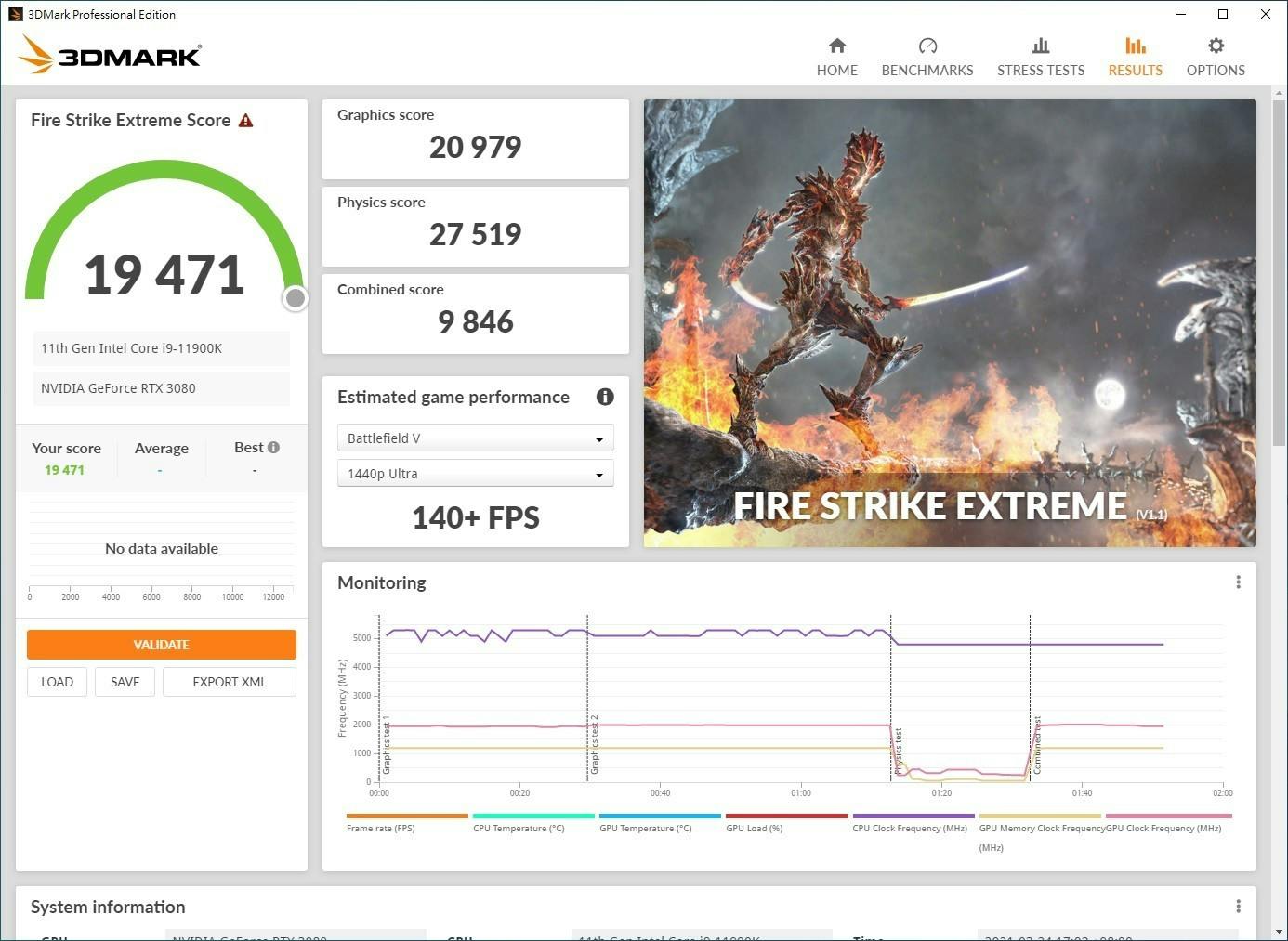Screen dimensions: 1288x941
Task: Toggle the GPU Load legend swatch
Action: (785, 817)
